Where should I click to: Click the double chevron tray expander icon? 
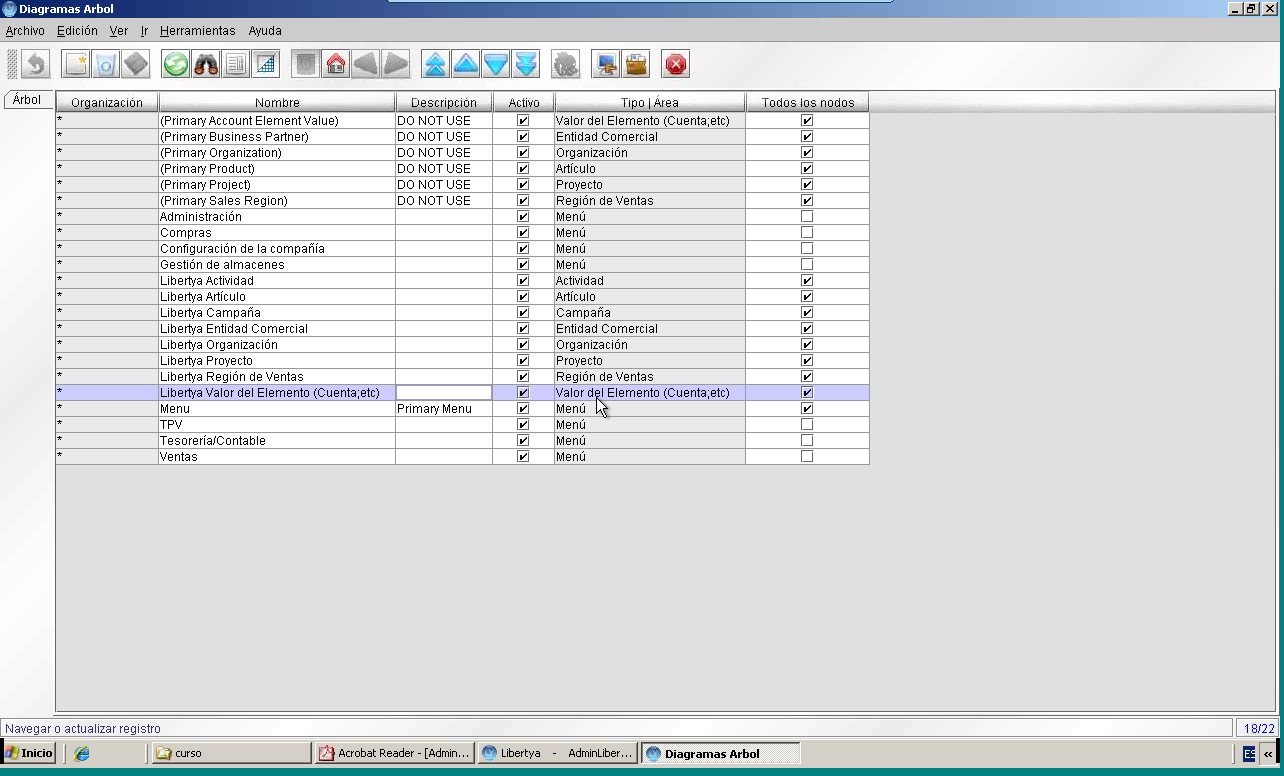point(1268,754)
